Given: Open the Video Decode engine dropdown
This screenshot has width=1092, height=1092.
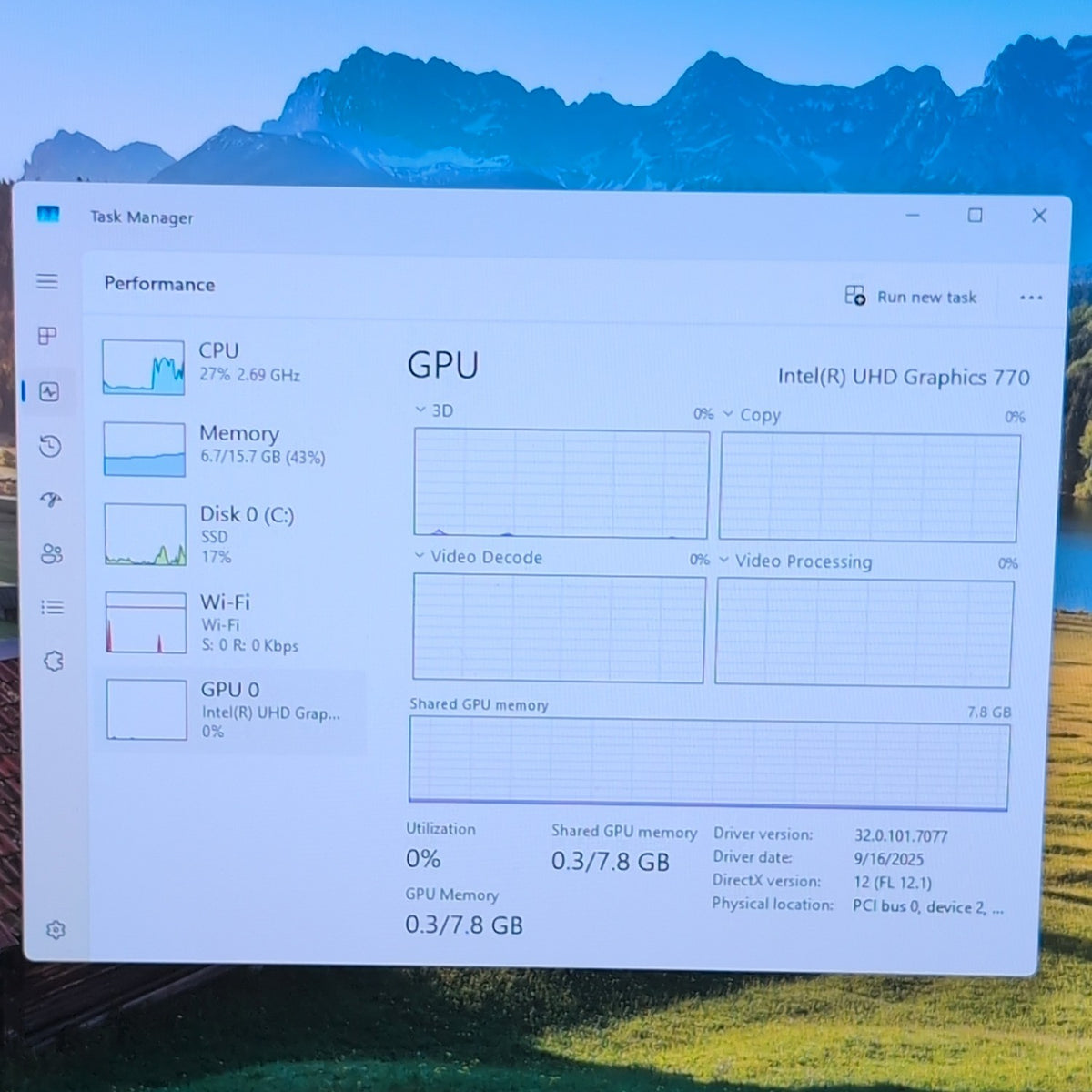Looking at the screenshot, I should tap(478, 557).
